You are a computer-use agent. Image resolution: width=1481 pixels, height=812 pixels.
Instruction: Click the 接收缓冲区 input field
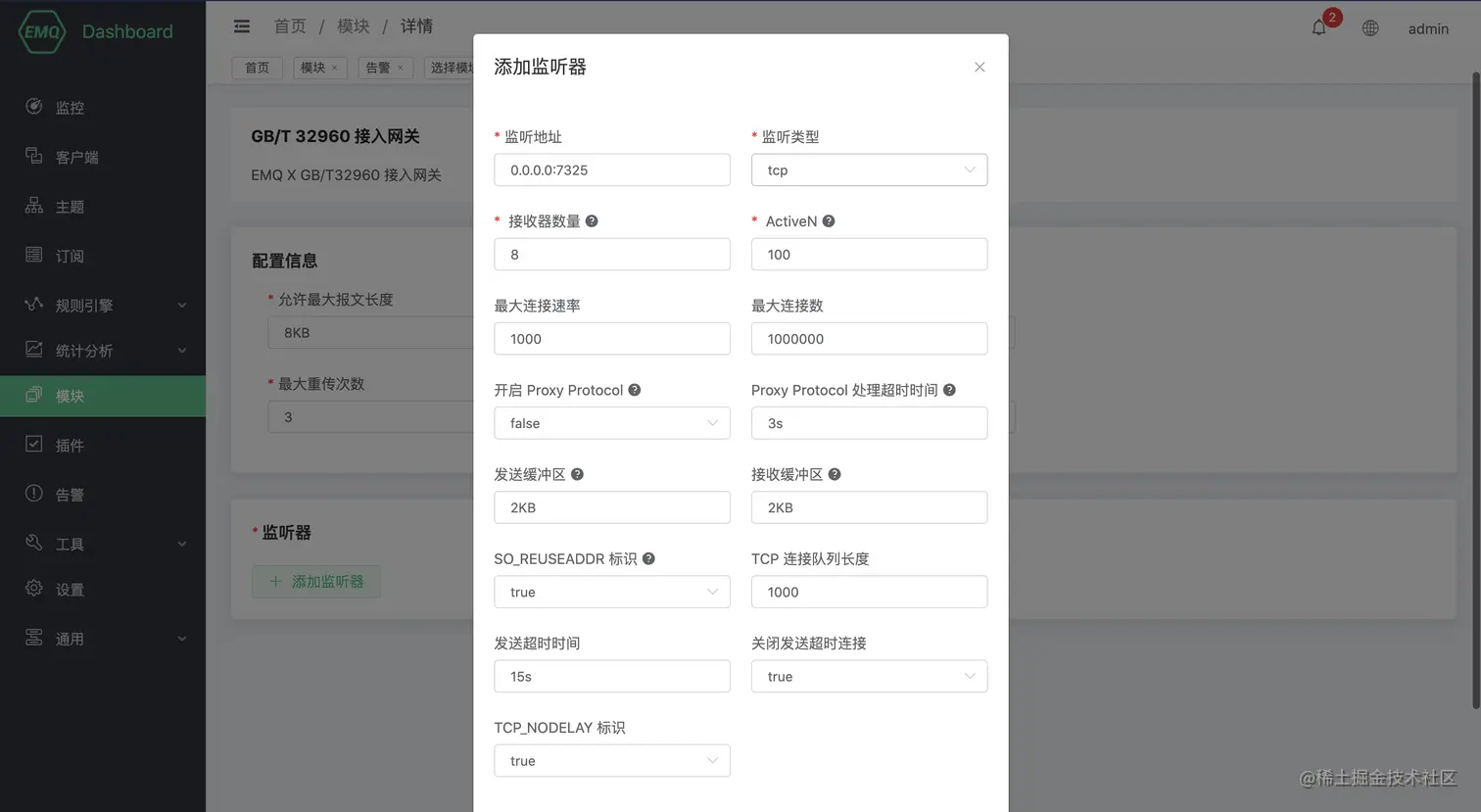click(x=869, y=507)
